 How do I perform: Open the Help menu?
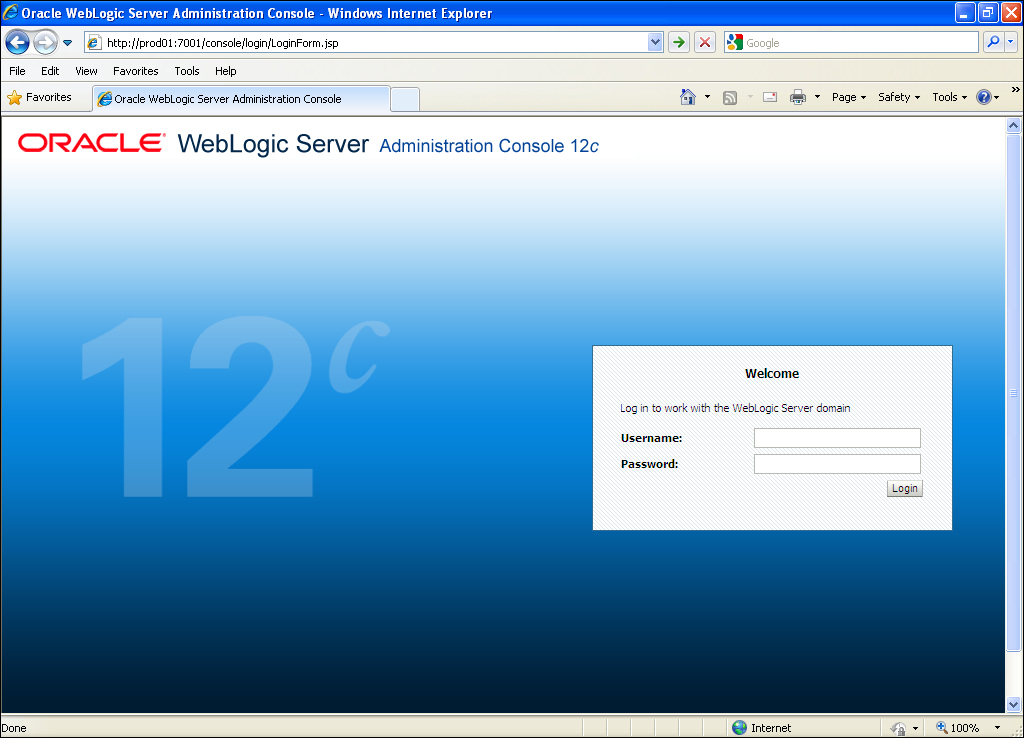pyautogui.click(x=226, y=71)
